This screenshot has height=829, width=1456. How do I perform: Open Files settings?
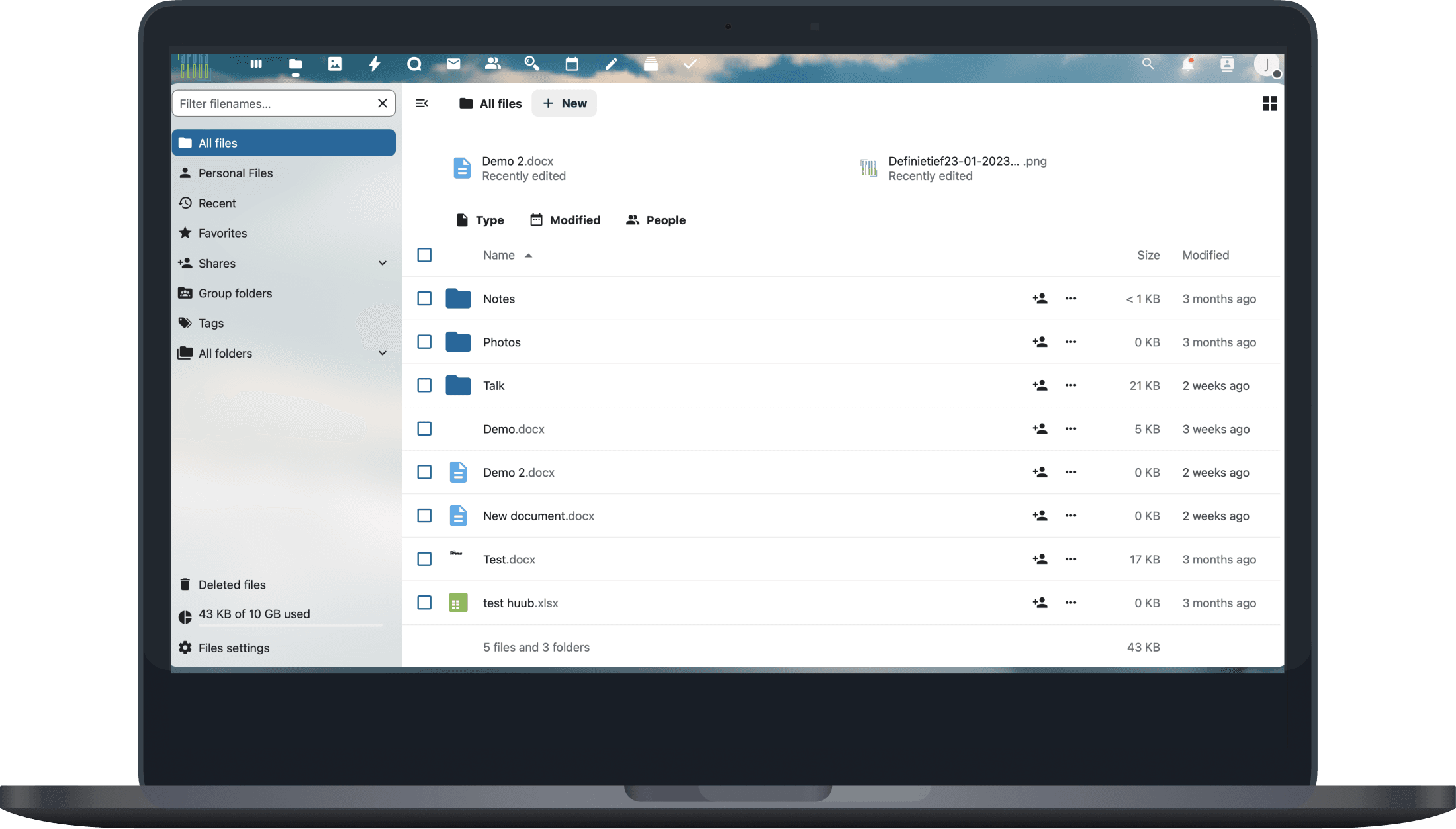(234, 648)
